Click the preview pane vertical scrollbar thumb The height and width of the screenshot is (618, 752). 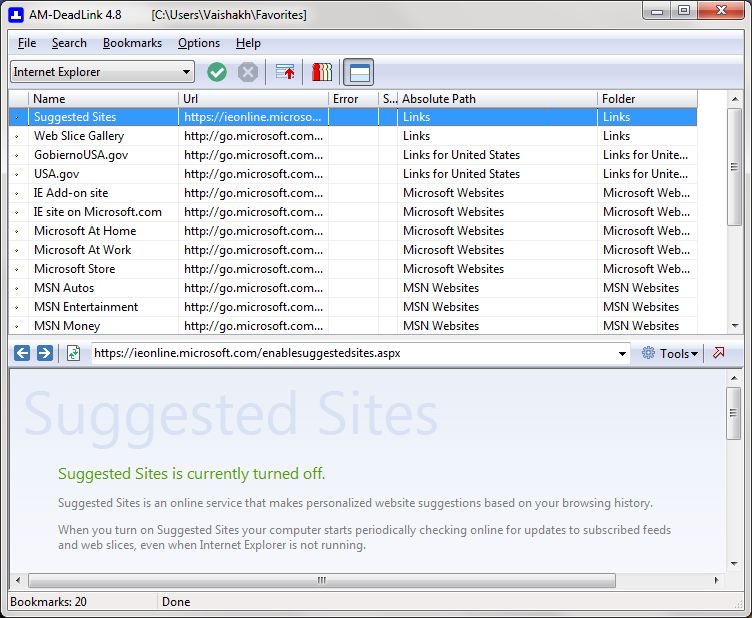(x=734, y=413)
